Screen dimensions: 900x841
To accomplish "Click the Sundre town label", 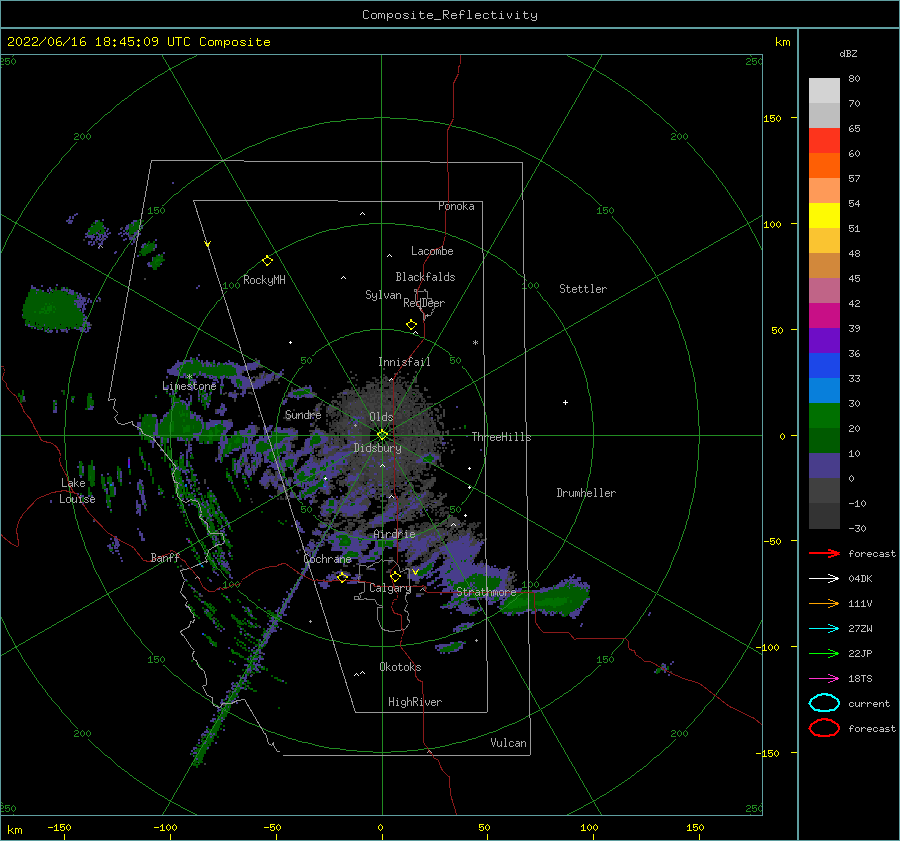I will pyautogui.click(x=303, y=414).
